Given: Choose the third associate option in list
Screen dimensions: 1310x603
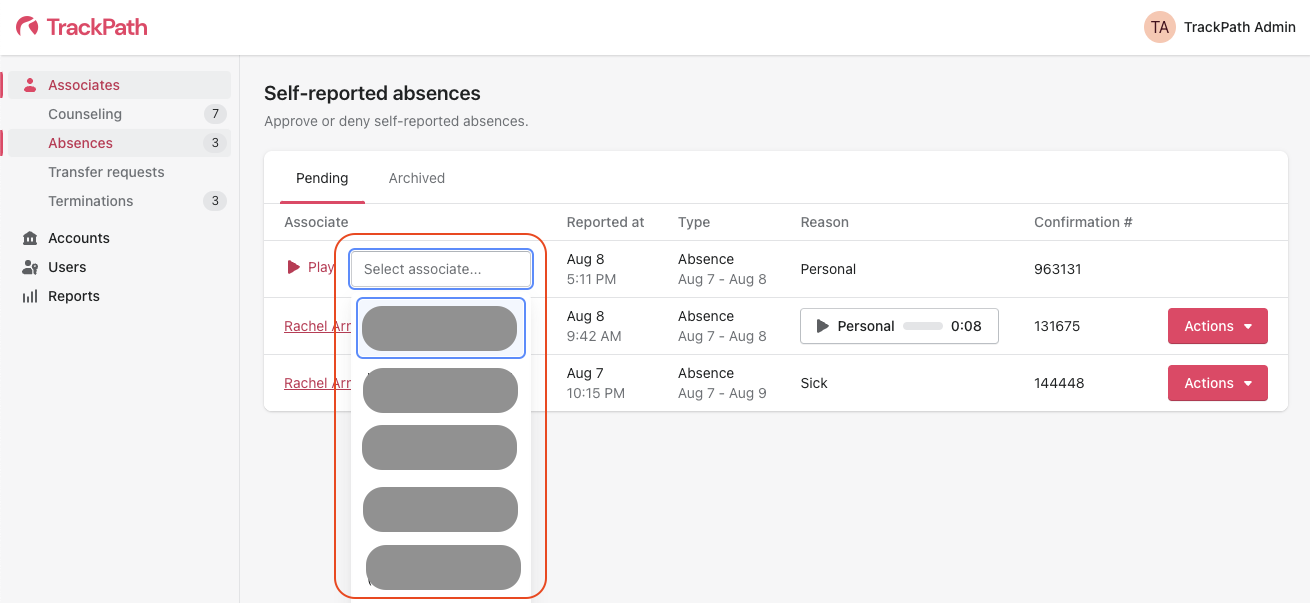Looking at the screenshot, I should 440,447.
